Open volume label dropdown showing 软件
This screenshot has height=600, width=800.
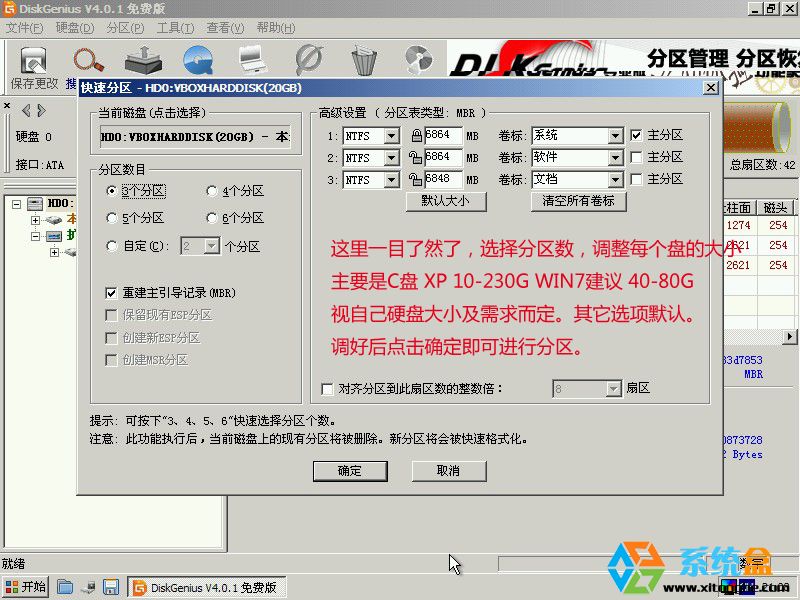(x=615, y=158)
